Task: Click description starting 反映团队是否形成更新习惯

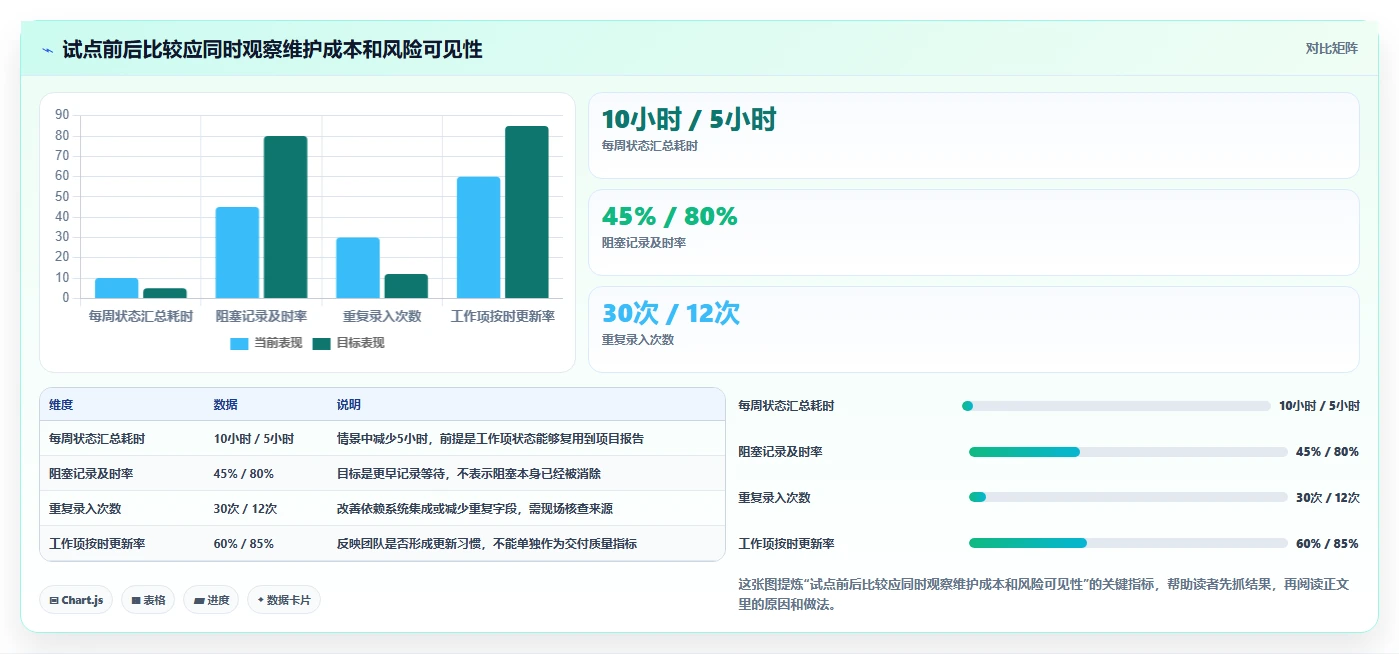Action: [487, 544]
